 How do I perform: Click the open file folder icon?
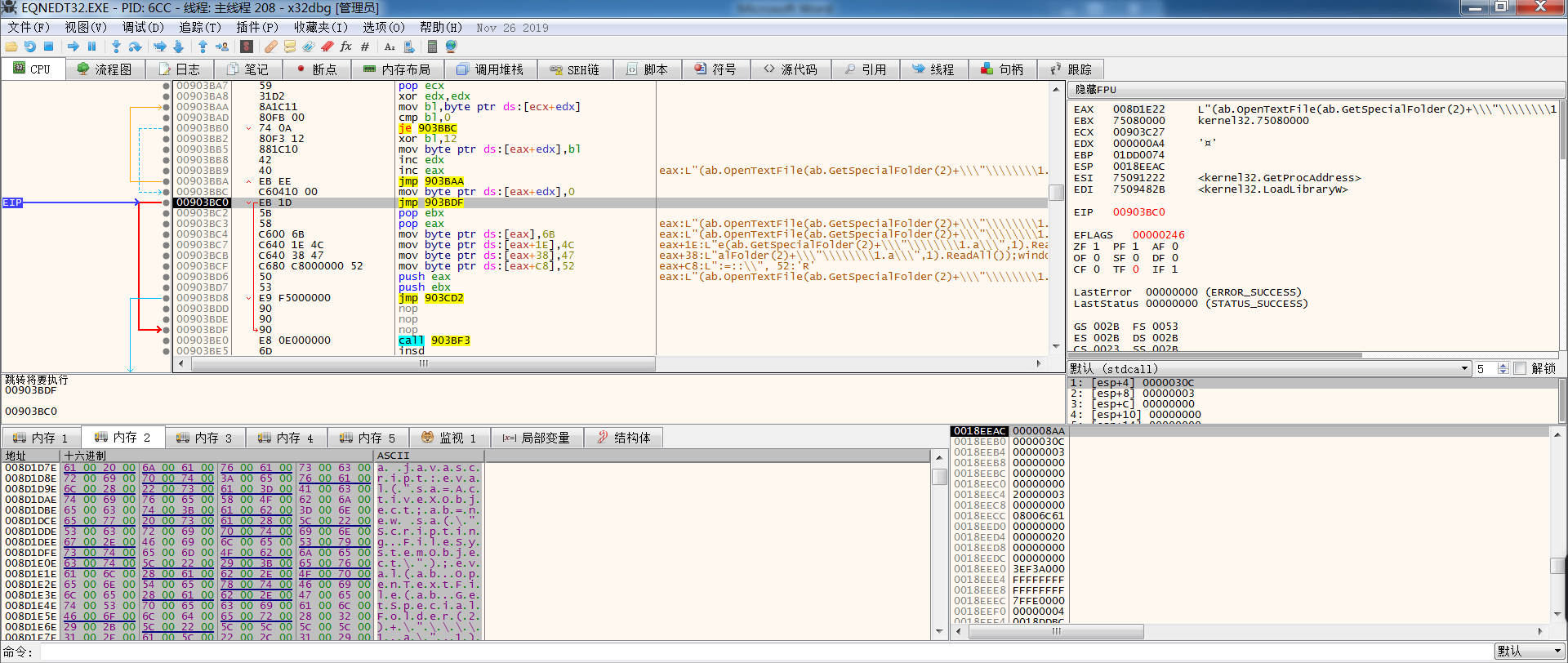pos(11,47)
